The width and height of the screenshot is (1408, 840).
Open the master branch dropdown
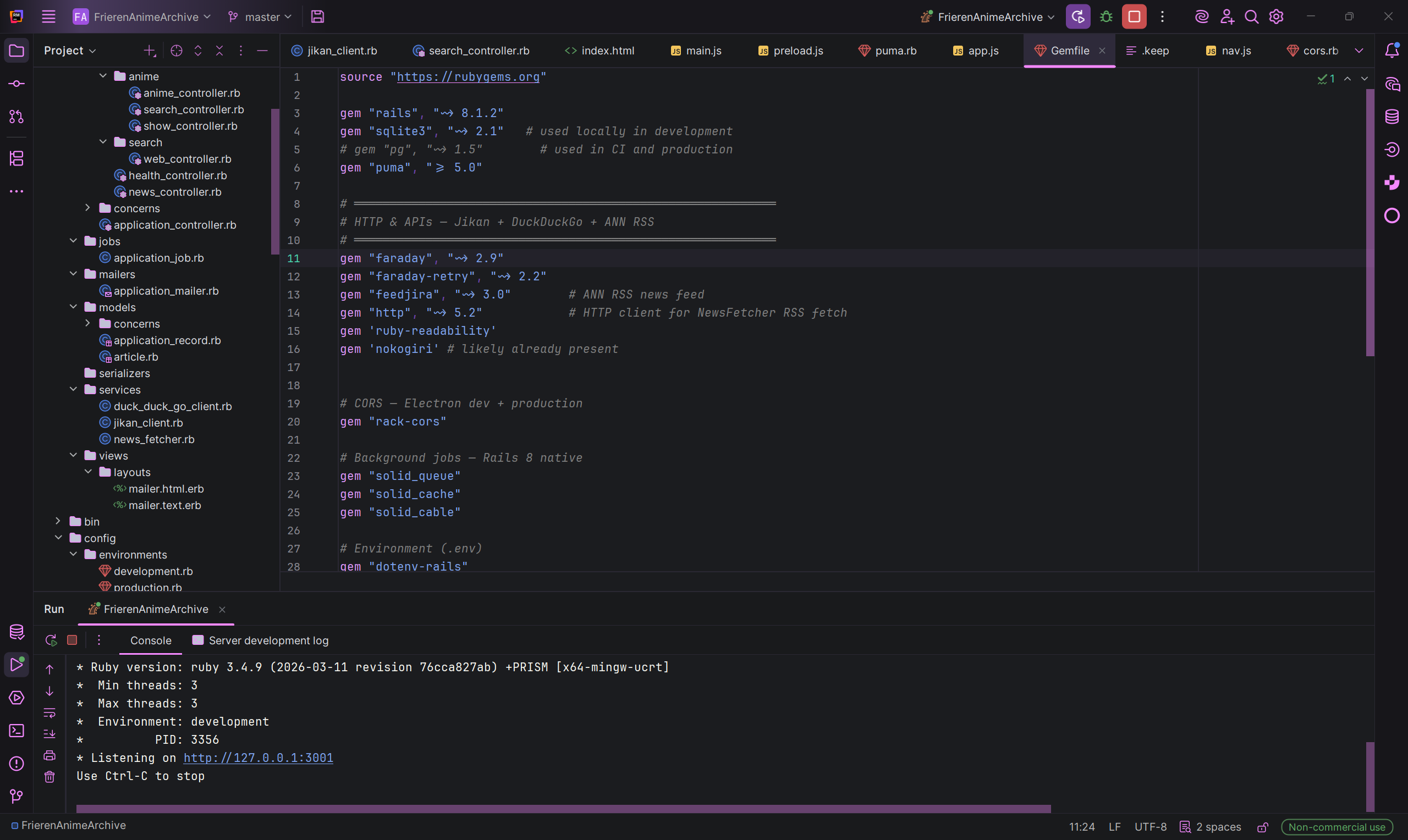point(260,17)
